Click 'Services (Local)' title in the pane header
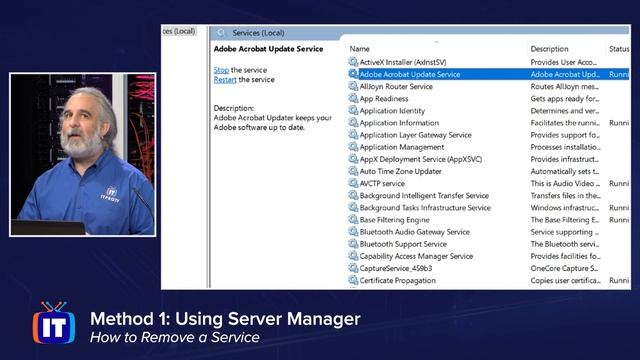Image resolution: width=640 pixels, height=360 pixels. coord(258,33)
